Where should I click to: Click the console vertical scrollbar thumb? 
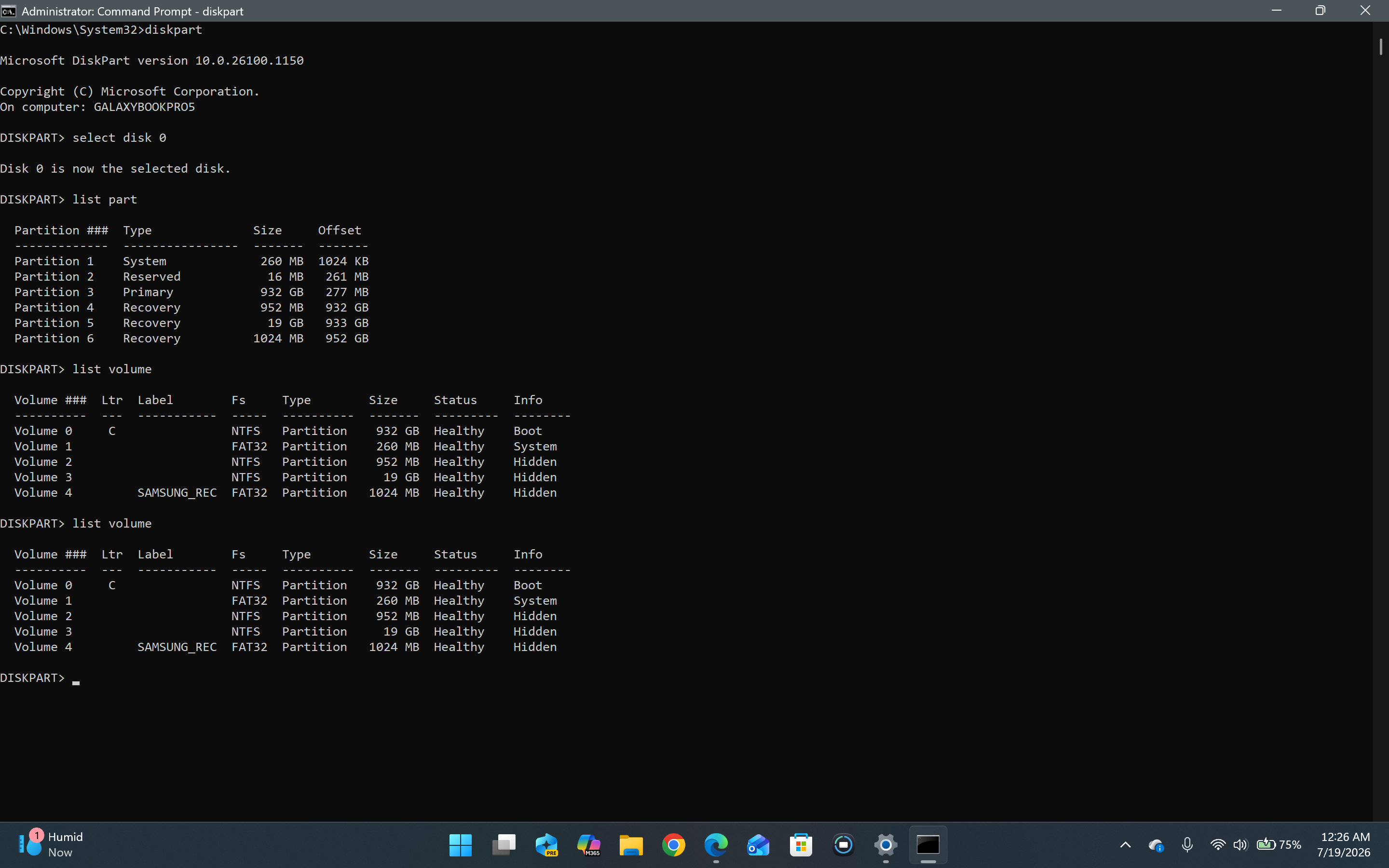click(1380, 47)
